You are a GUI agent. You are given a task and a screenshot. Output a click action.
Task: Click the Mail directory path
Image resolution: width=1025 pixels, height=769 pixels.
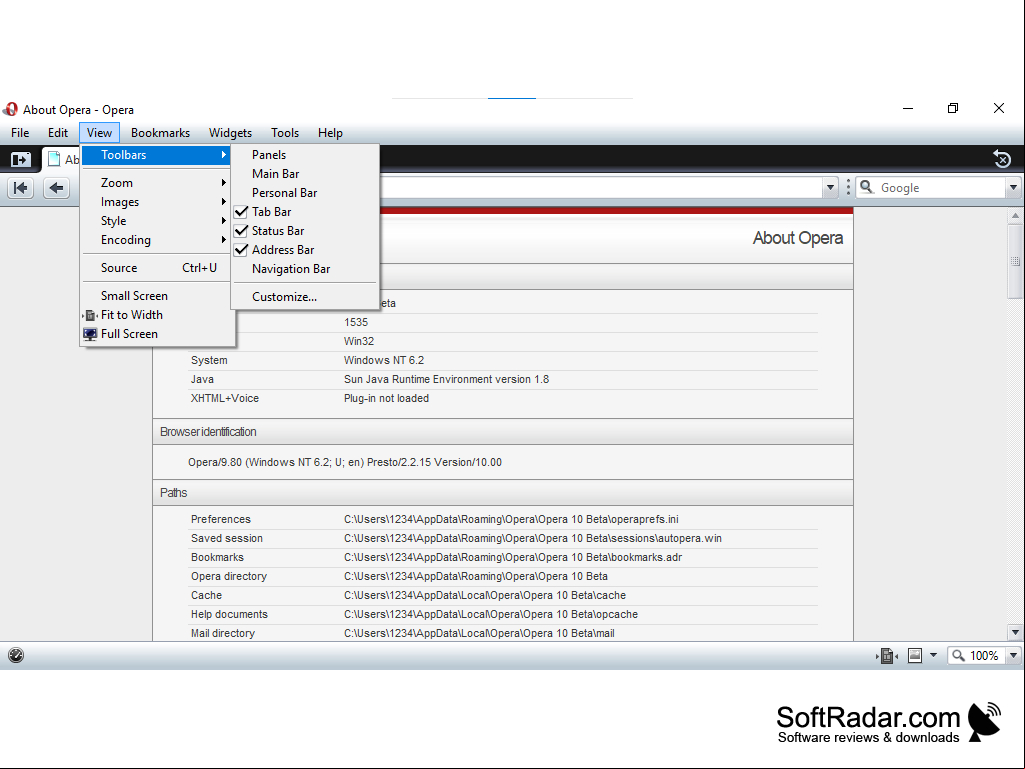click(x=479, y=633)
